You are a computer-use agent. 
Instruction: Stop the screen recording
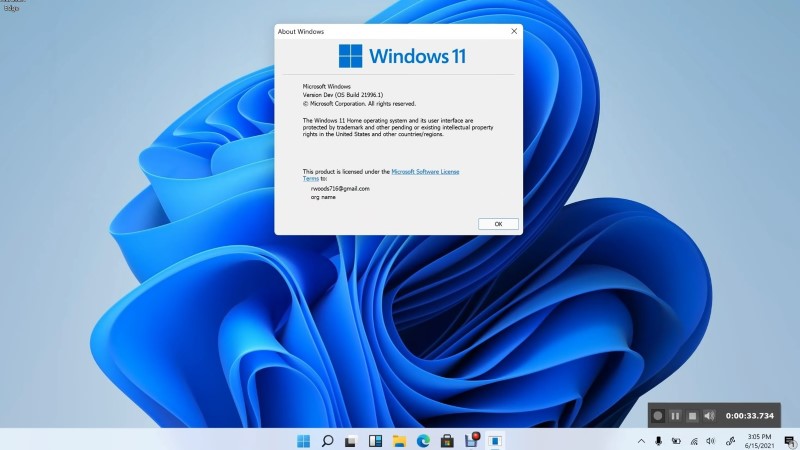[692, 415]
